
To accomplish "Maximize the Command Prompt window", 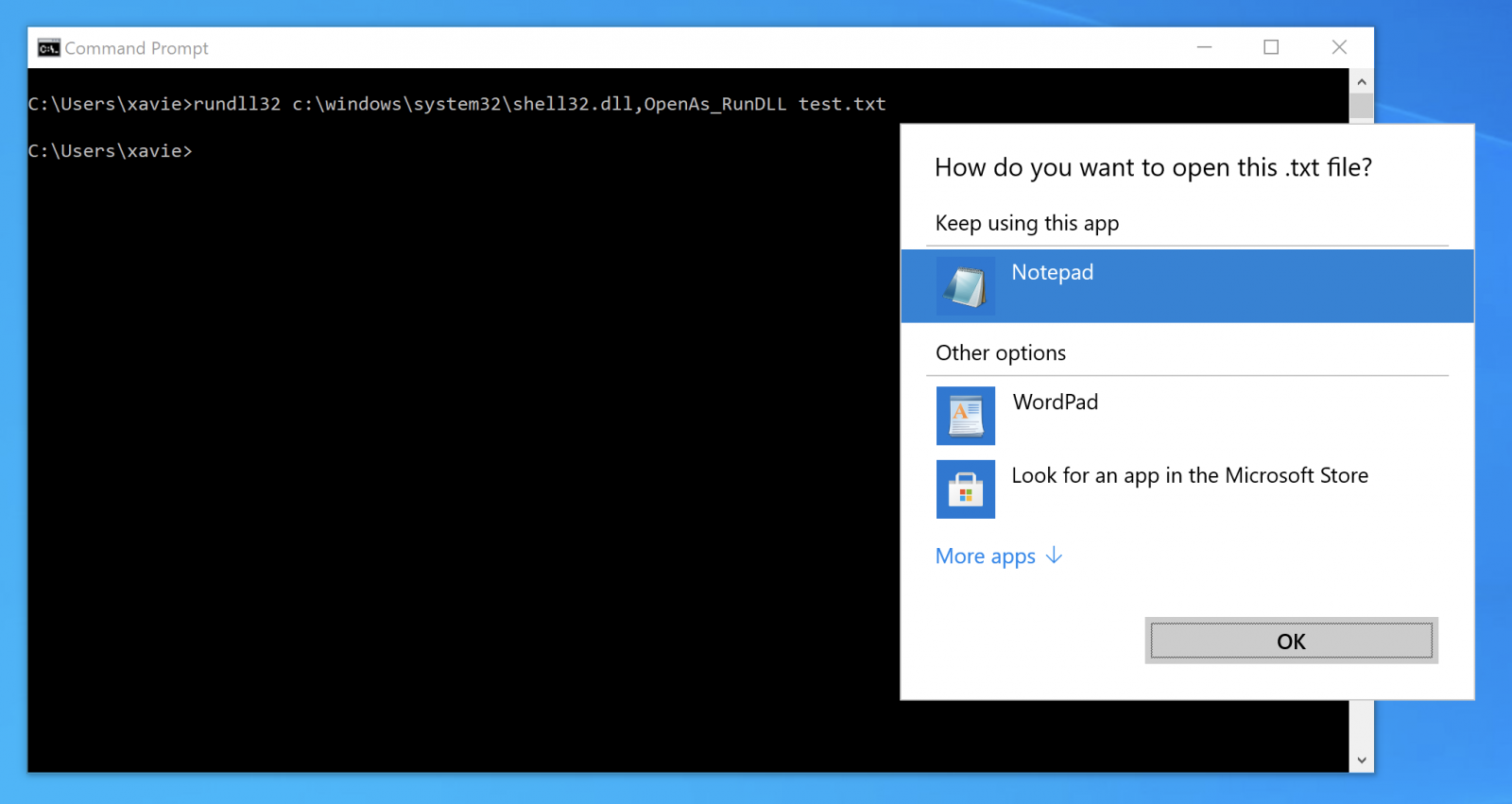I will pyautogui.click(x=1271, y=47).
